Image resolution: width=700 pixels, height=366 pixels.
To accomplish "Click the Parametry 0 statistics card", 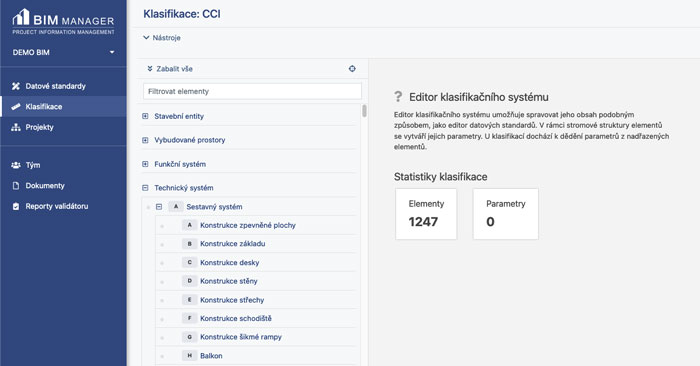I will 506,214.
